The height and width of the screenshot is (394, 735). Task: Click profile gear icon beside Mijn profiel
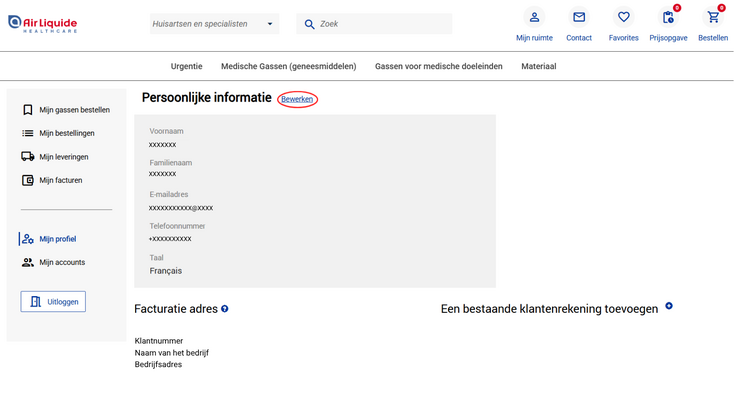[28, 239]
